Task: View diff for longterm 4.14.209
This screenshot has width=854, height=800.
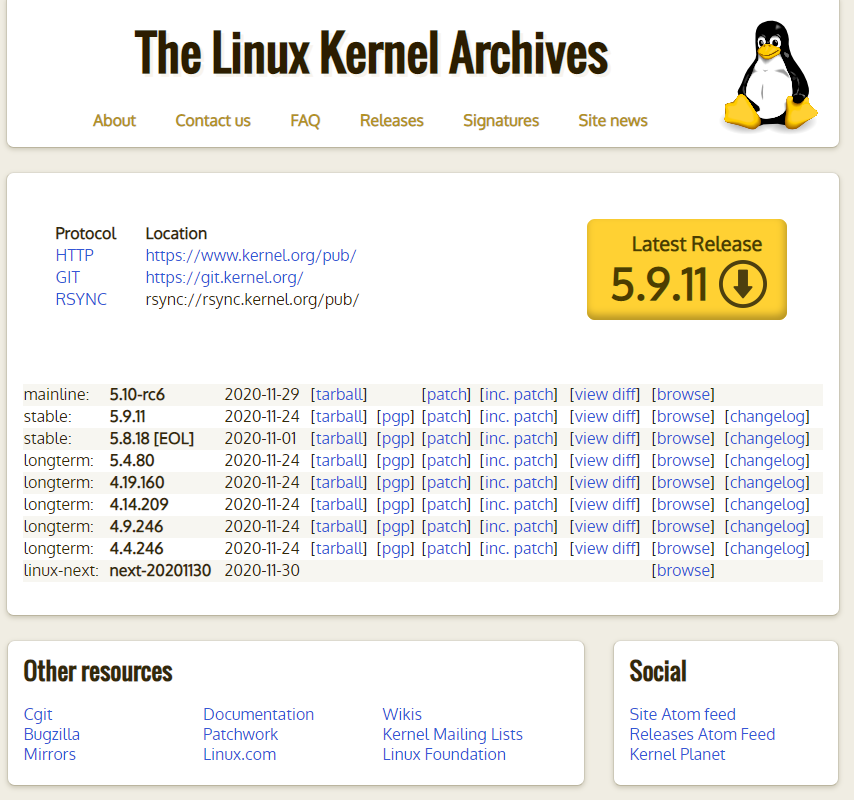Action: tap(605, 504)
